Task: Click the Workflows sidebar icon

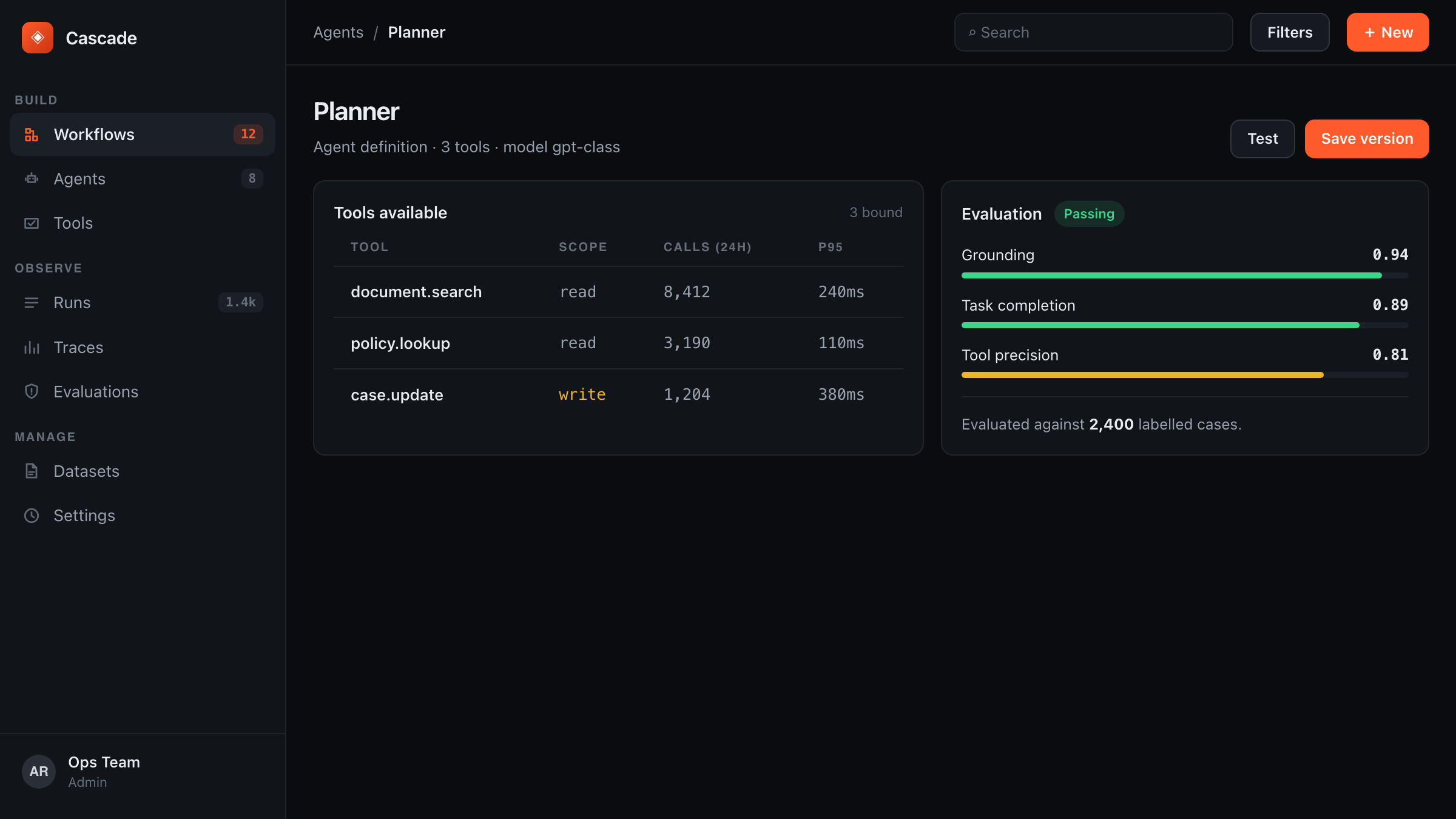Action: tap(32, 135)
